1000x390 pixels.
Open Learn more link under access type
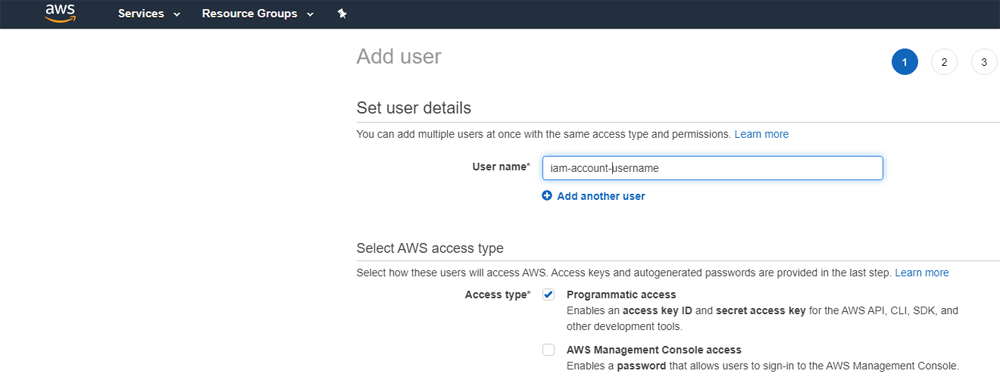922,273
